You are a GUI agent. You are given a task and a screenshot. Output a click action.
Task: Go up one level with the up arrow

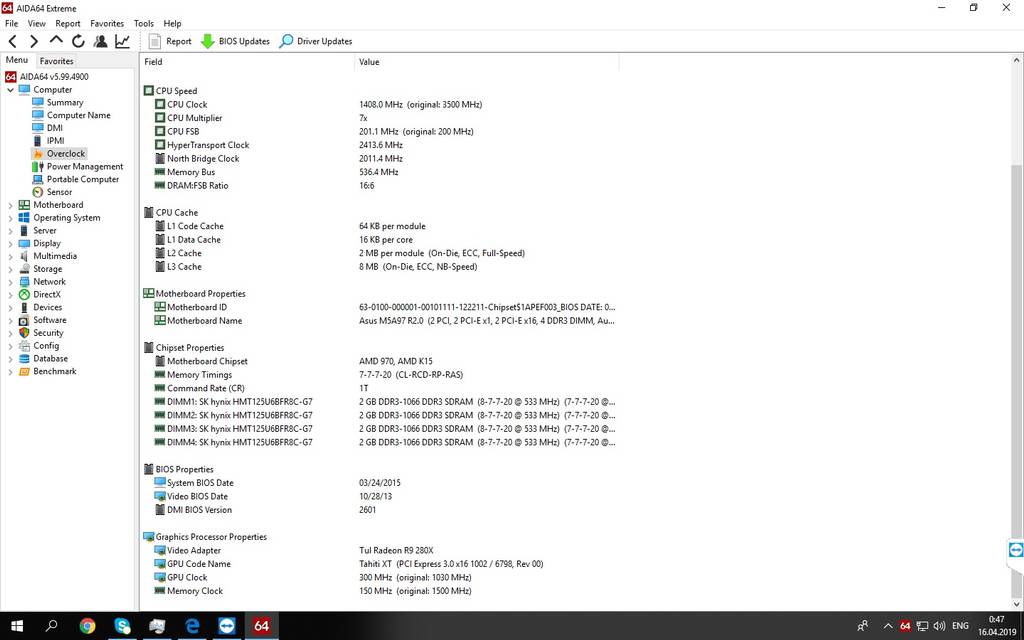pyautogui.click(x=56, y=40)
